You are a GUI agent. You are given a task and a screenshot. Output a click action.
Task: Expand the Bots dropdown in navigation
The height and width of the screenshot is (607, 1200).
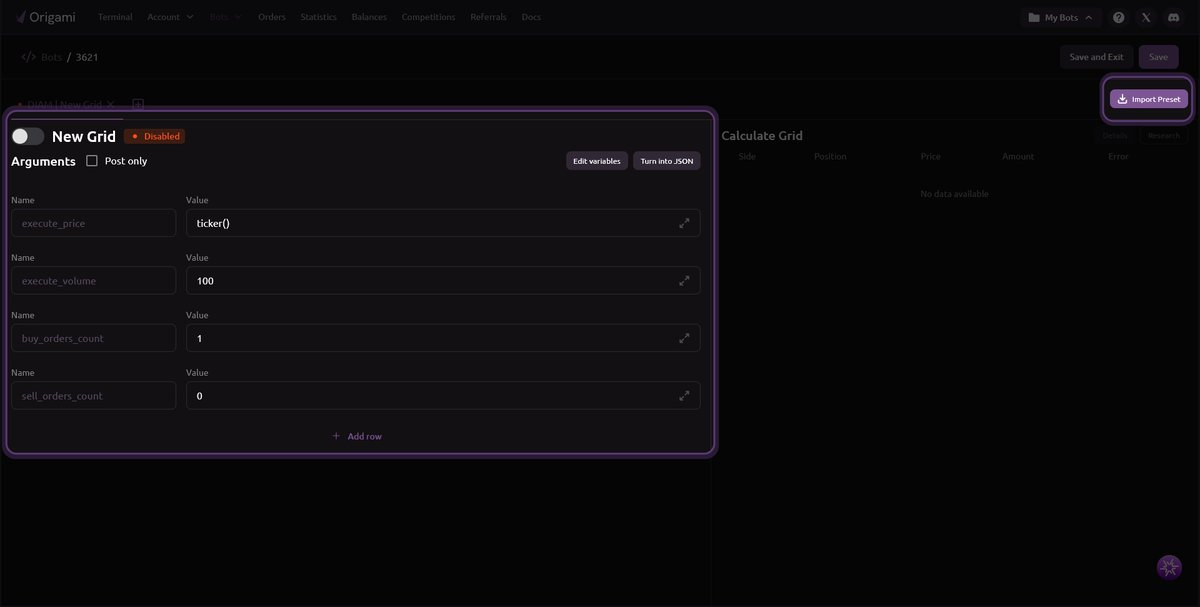coord(225,17)
